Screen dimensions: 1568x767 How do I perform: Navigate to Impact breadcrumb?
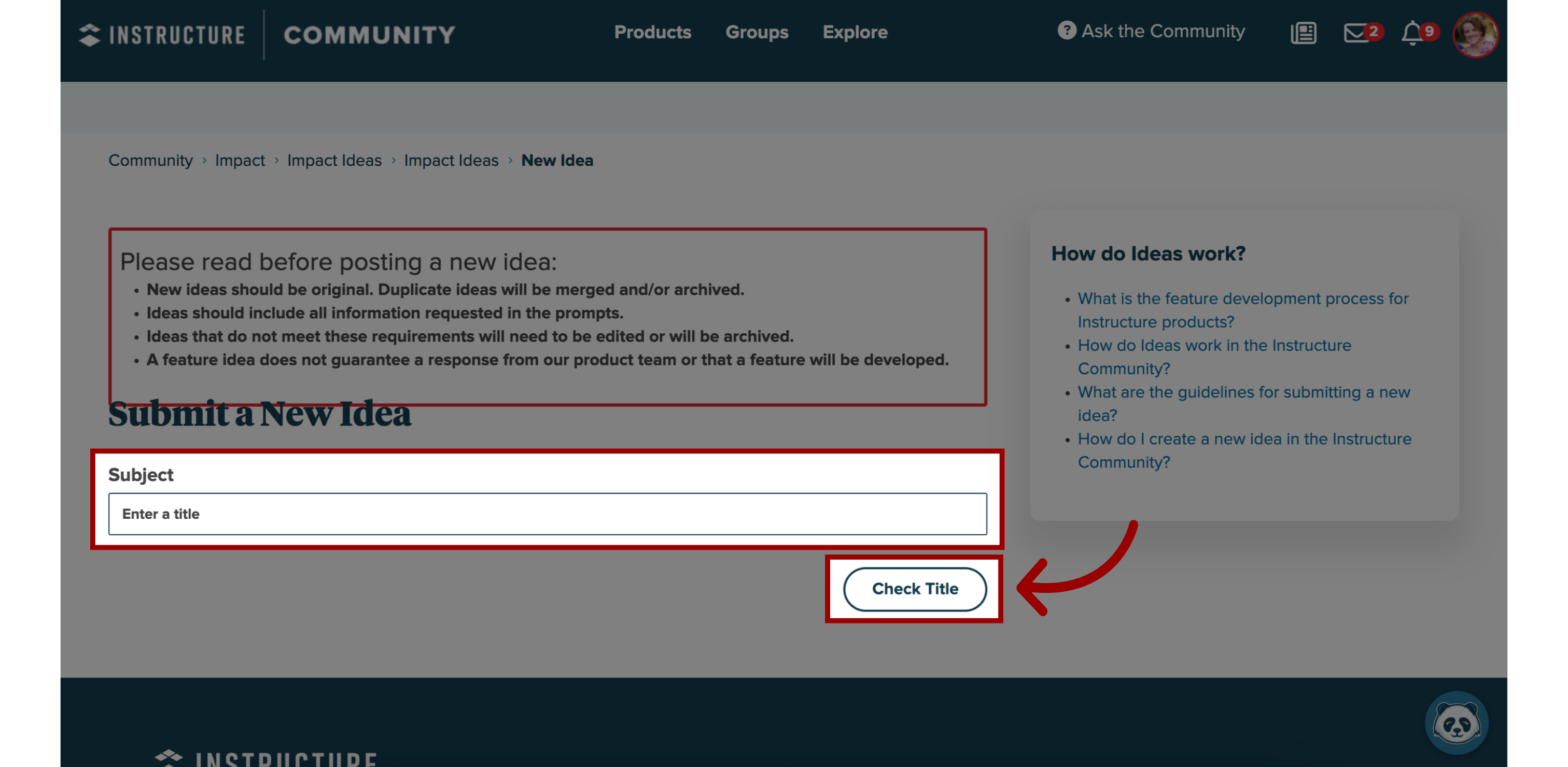(x=240, y=160)
